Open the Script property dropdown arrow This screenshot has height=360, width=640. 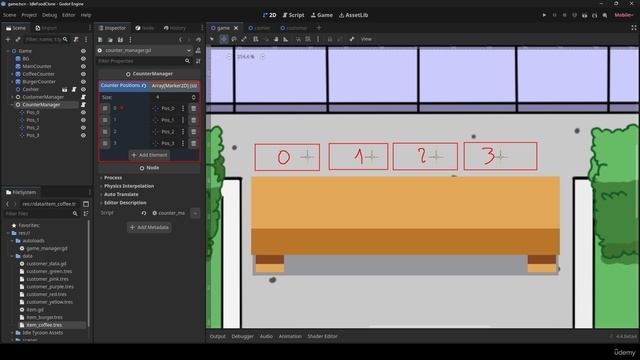click(x=195, y=213)
